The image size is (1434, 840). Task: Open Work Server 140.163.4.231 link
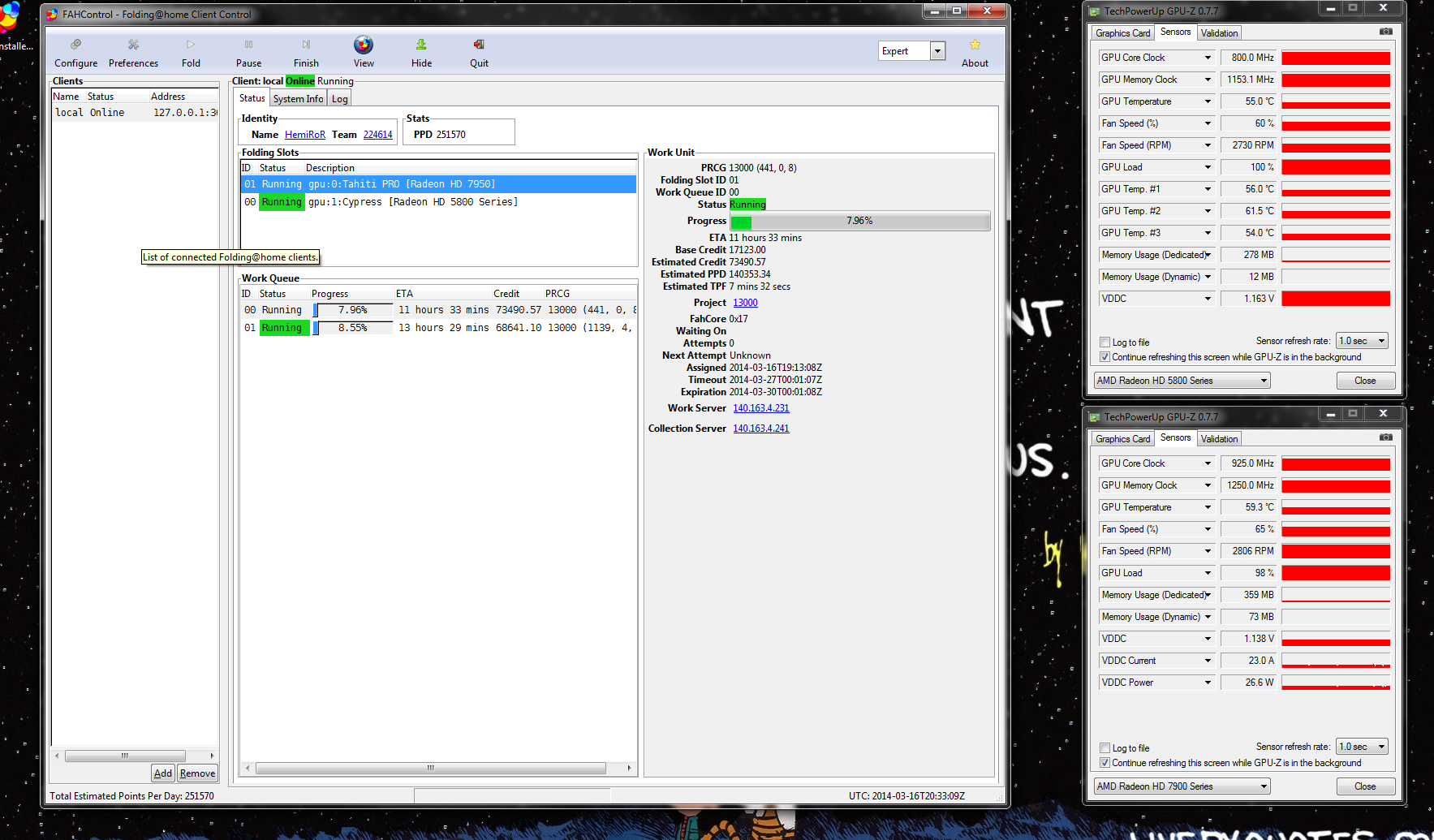click(x=760, y=408)
